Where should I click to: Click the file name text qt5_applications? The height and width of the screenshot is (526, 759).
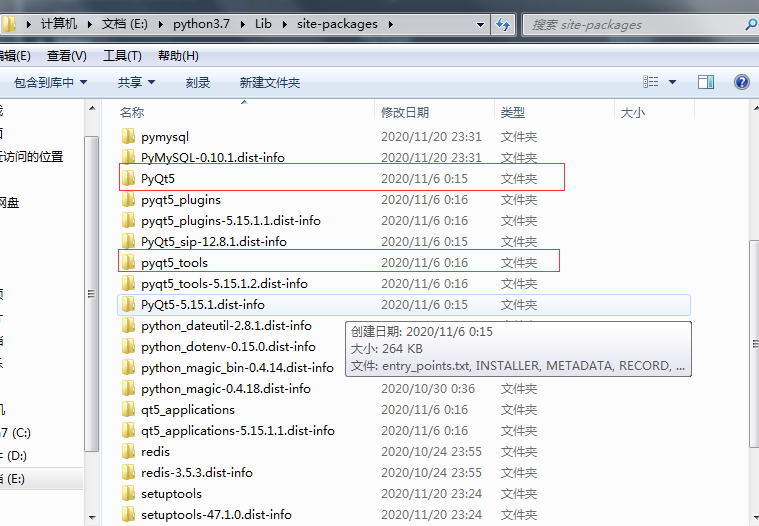[188, 410]
